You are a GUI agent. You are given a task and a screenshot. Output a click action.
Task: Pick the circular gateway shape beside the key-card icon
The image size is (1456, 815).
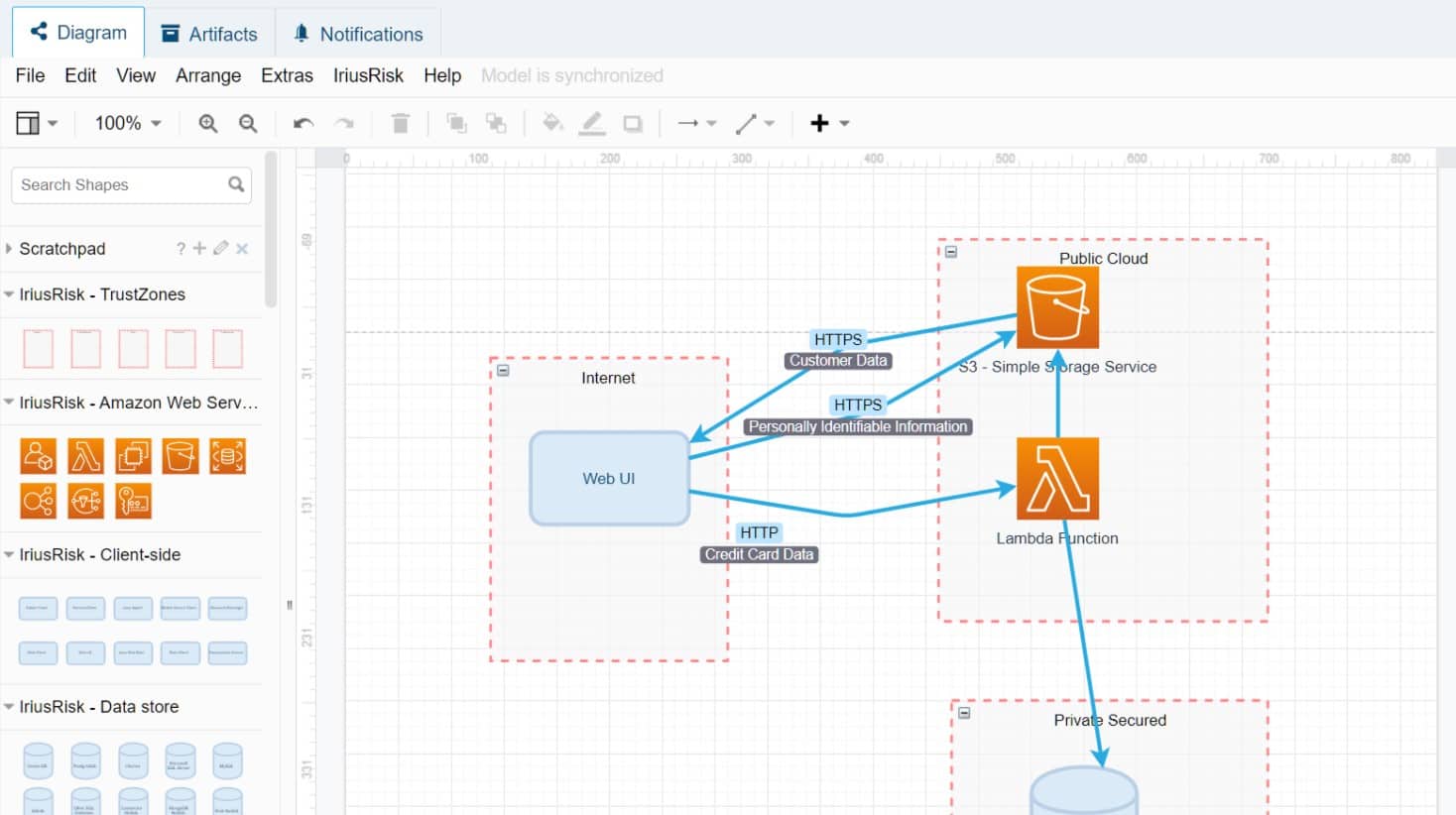(x=85, y=501)
